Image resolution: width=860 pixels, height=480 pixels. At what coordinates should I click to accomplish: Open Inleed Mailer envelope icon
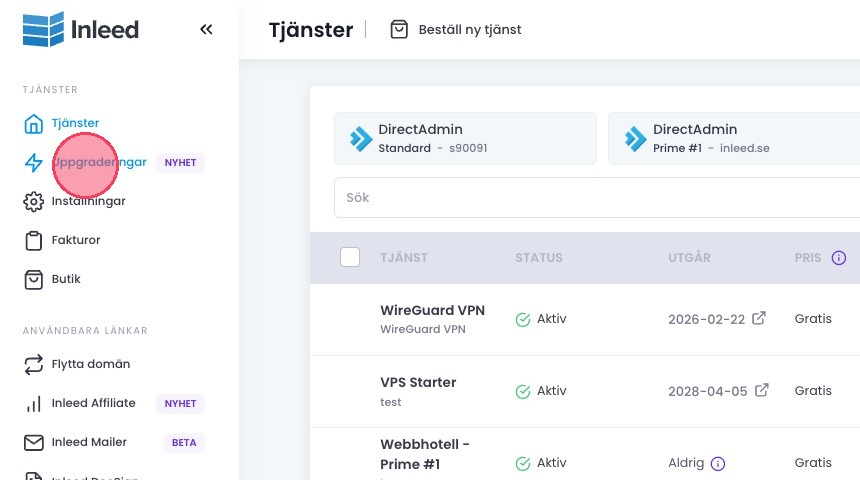pos(34,442)
